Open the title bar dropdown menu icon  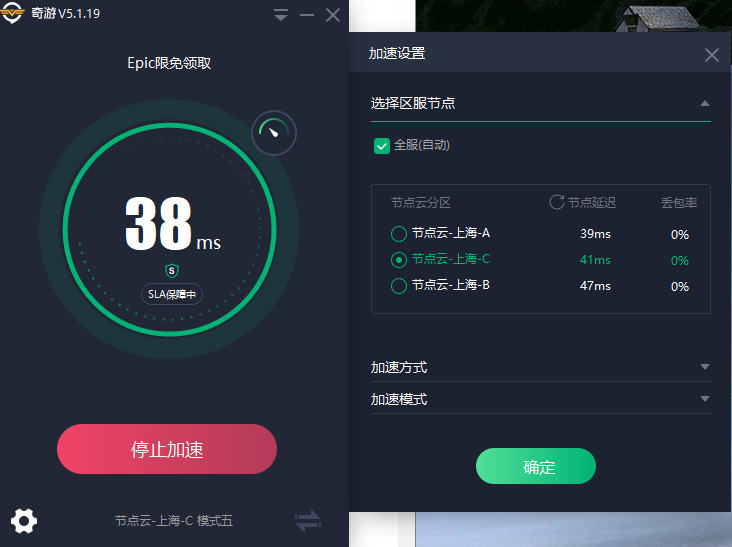tap(281, 15)
